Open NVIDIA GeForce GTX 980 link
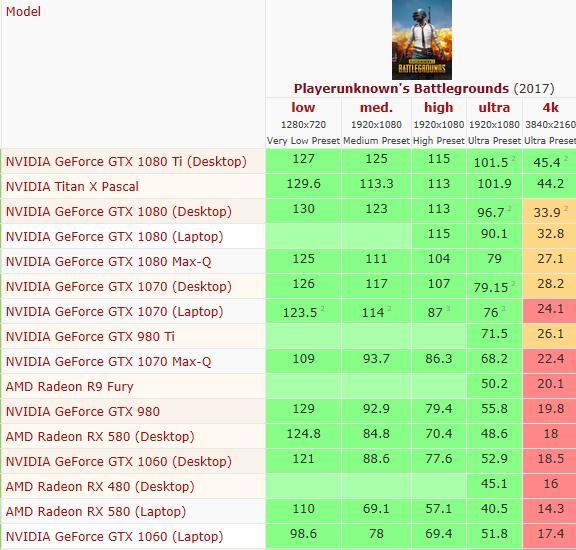The width and height of the screenshot is (576, 550). click(83, 411)
